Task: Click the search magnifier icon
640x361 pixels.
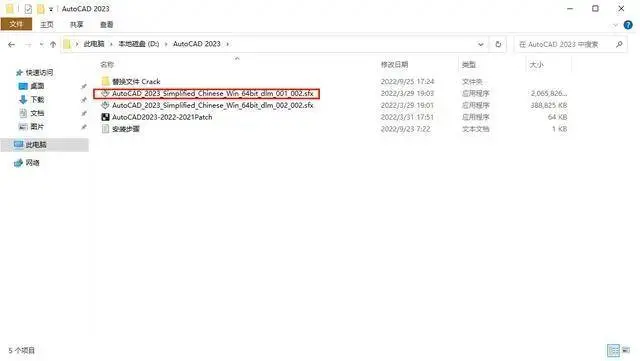Action: pyautogui.click(x=619, y=44)
